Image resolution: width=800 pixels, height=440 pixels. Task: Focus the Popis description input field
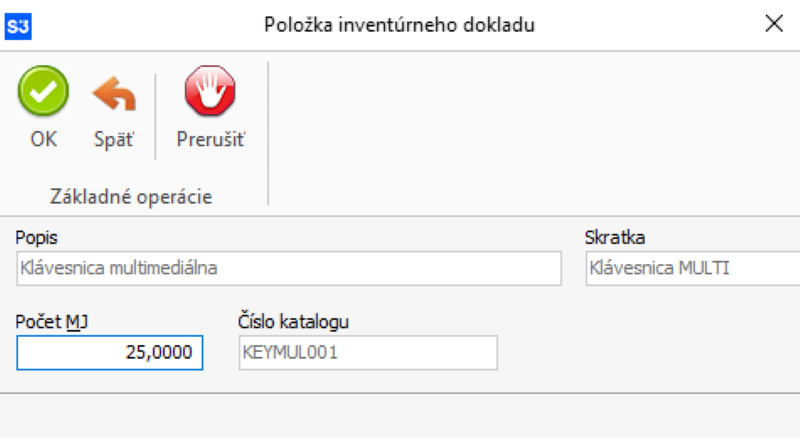[x=288, y=268]
